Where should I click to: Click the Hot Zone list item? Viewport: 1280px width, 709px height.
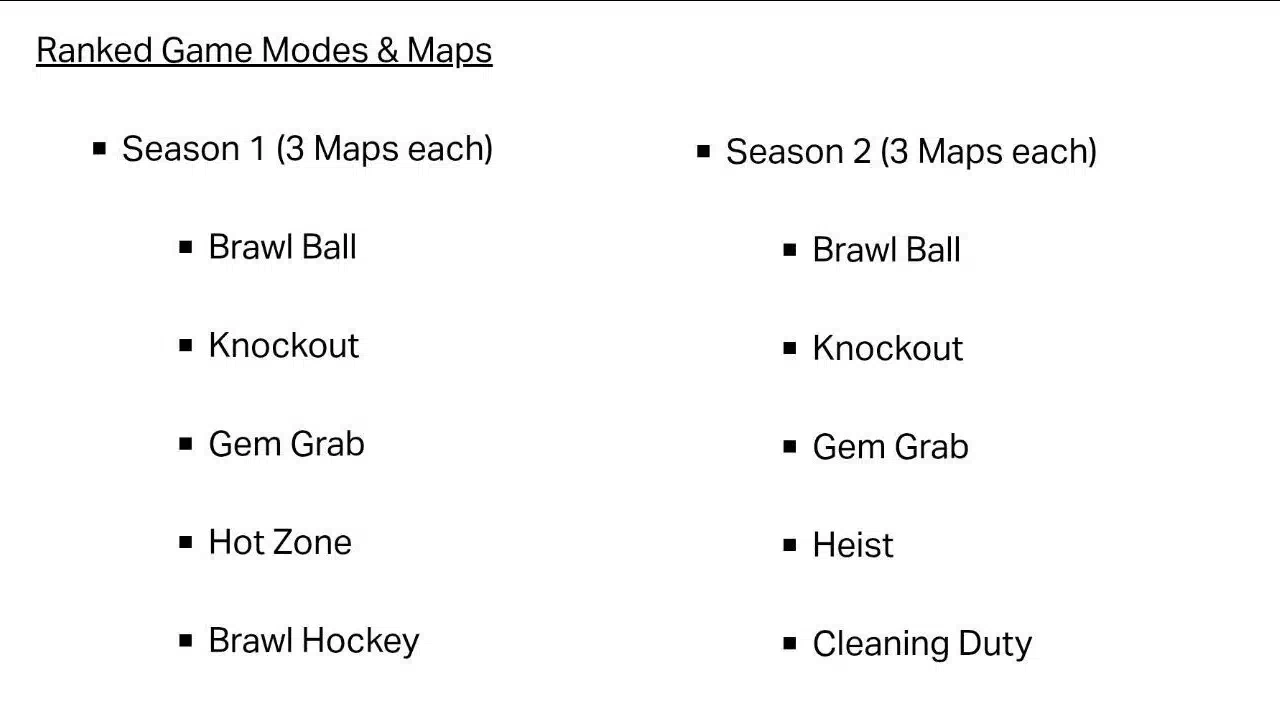click(280, 542)
